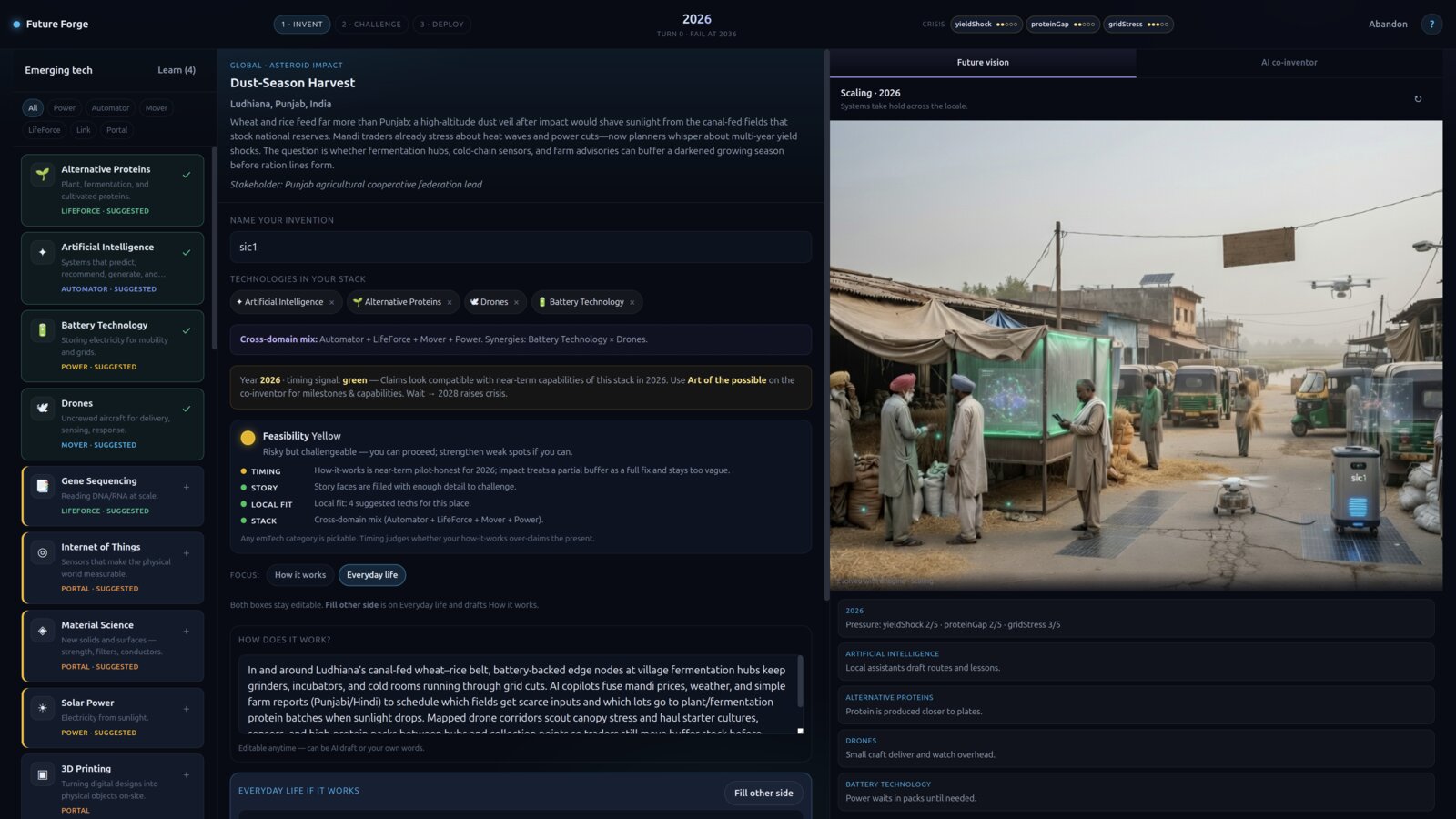Open Learn (4) link
The width and height of the screenshot is (1456, 819).
pyautogui.click(x=177, y=70)
